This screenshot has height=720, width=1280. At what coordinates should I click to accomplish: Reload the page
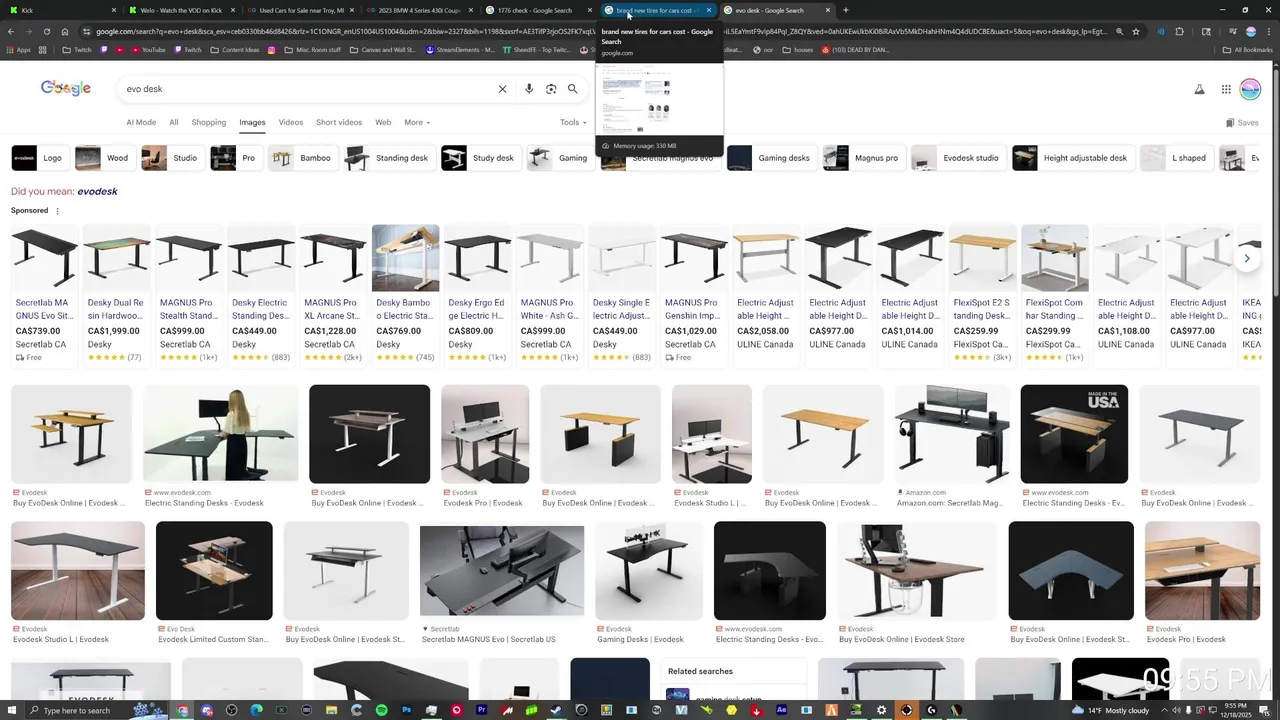[x=48, y=31]
